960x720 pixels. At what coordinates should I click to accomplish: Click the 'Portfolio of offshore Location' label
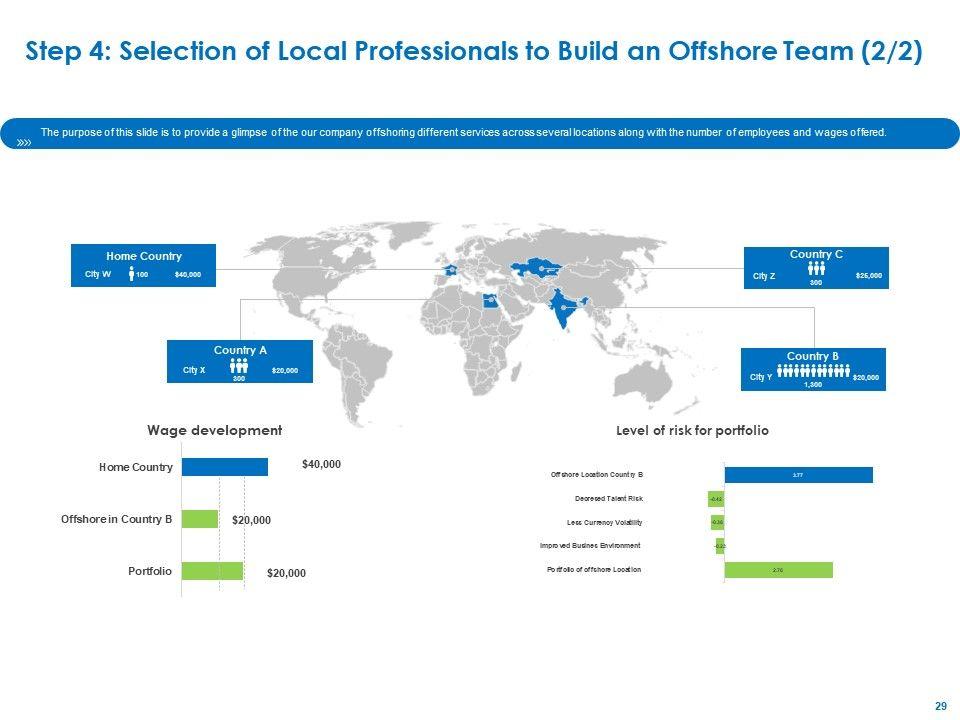point(594,569)
